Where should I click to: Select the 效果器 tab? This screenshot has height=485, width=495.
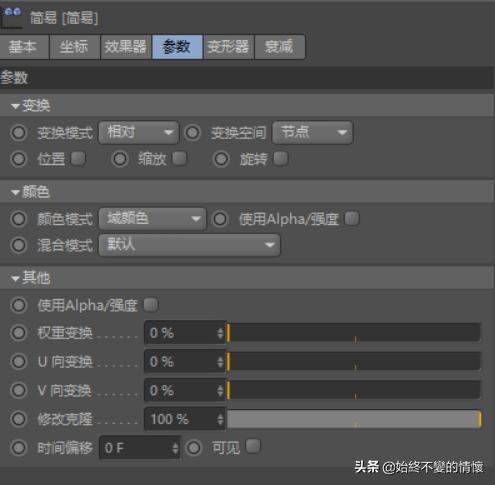(126, 47)
